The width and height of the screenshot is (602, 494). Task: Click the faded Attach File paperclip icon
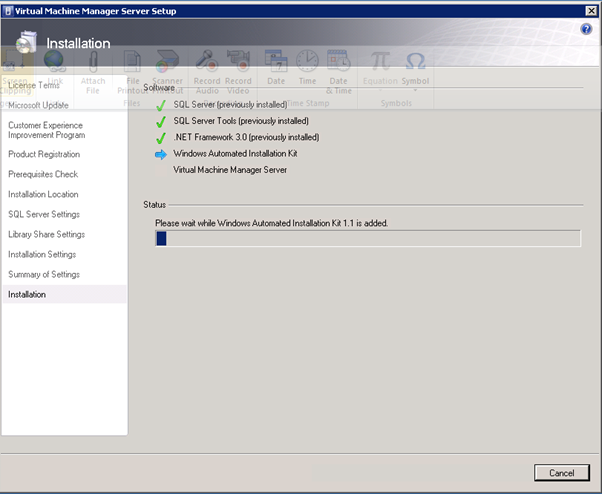tap(93, 61)
